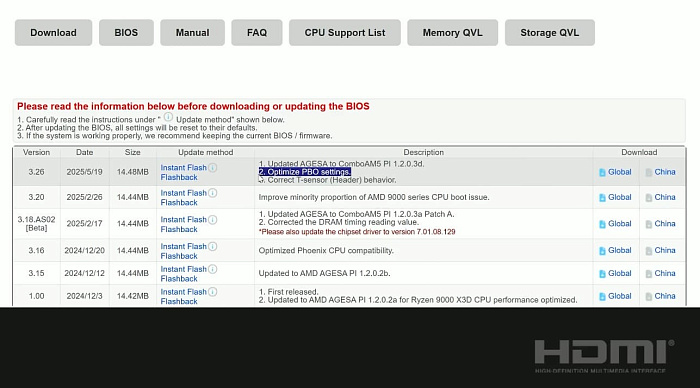Click the Flashback link for version 1.00
700x388 pixels.
pos(179,301)
